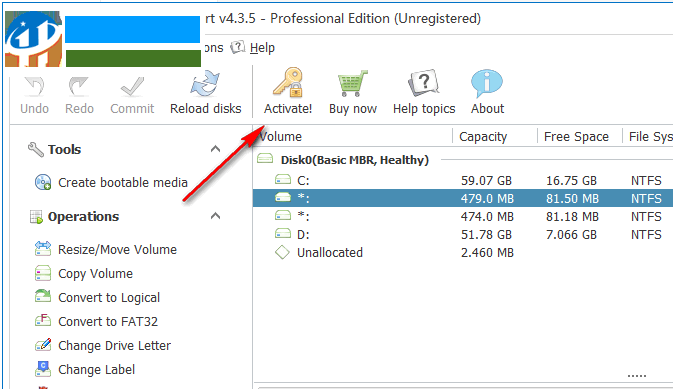Viewport: 673px width, 389px height.
Task: Select Copy Volume operation
Action: tap(95, 274)
